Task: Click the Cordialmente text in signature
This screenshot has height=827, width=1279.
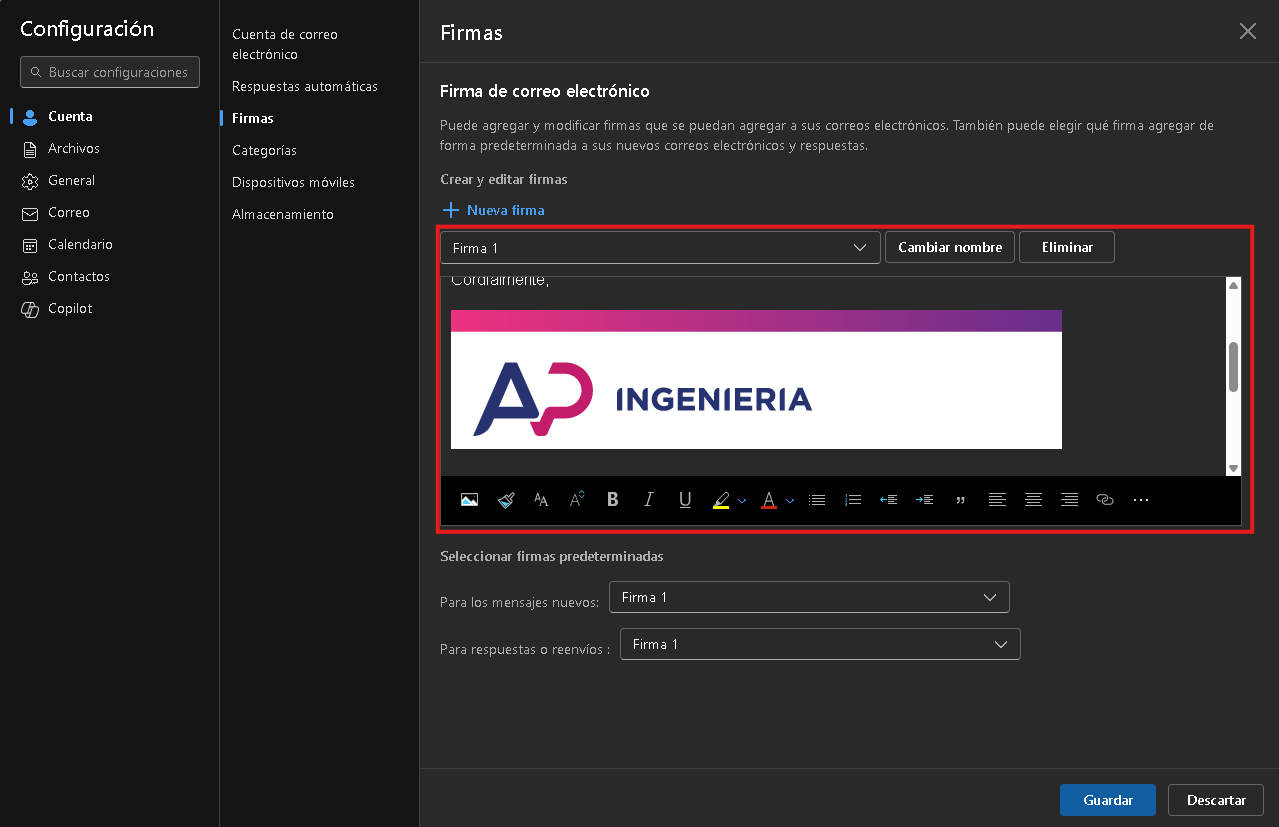Action: click(x=500, y=281)
